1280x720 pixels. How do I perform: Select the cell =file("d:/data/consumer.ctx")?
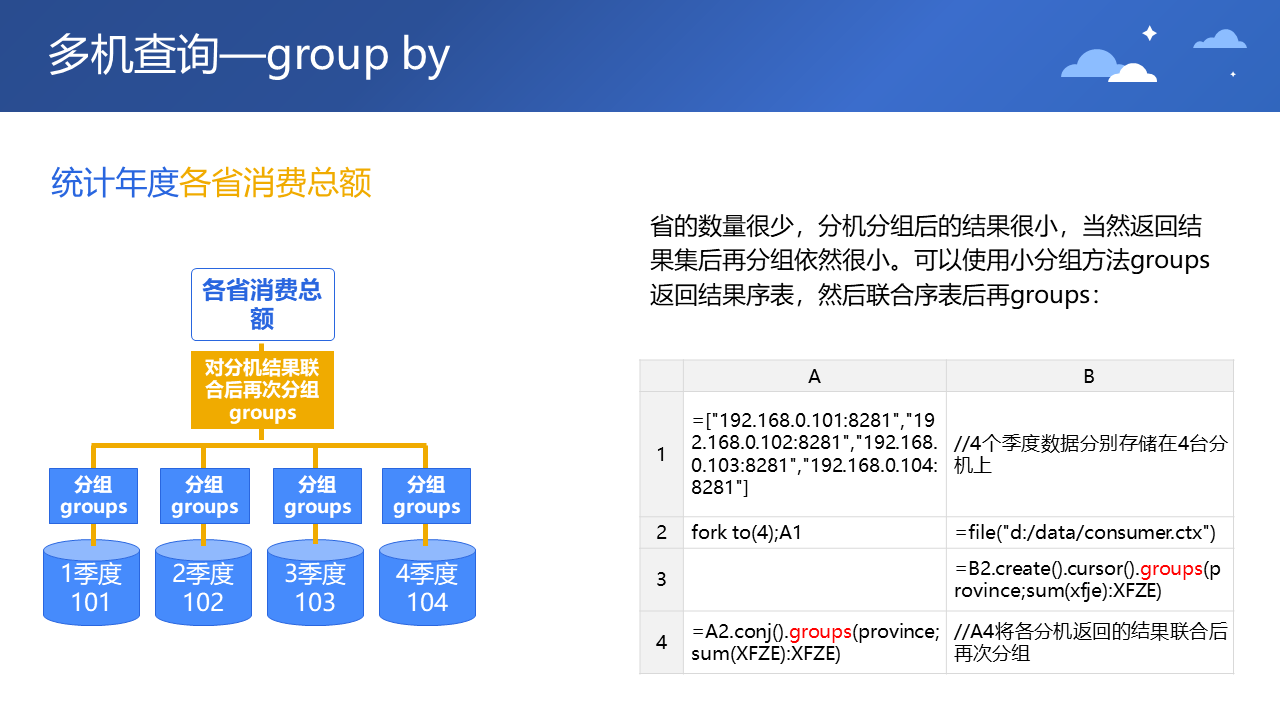tap(1090, 533)
